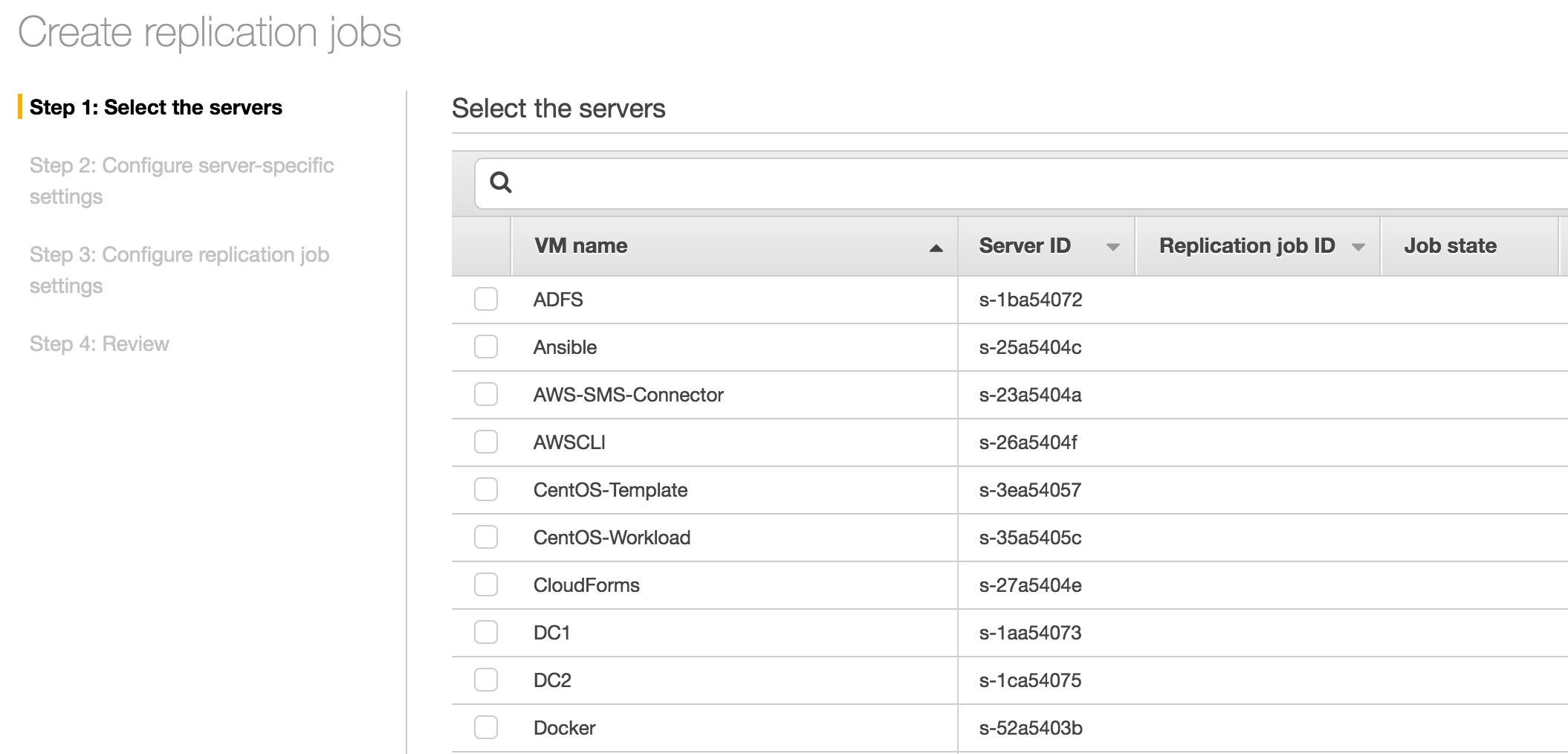Go to Step 4: Review
Screen dimensions: 1568x754
click(x=100, y=344)
